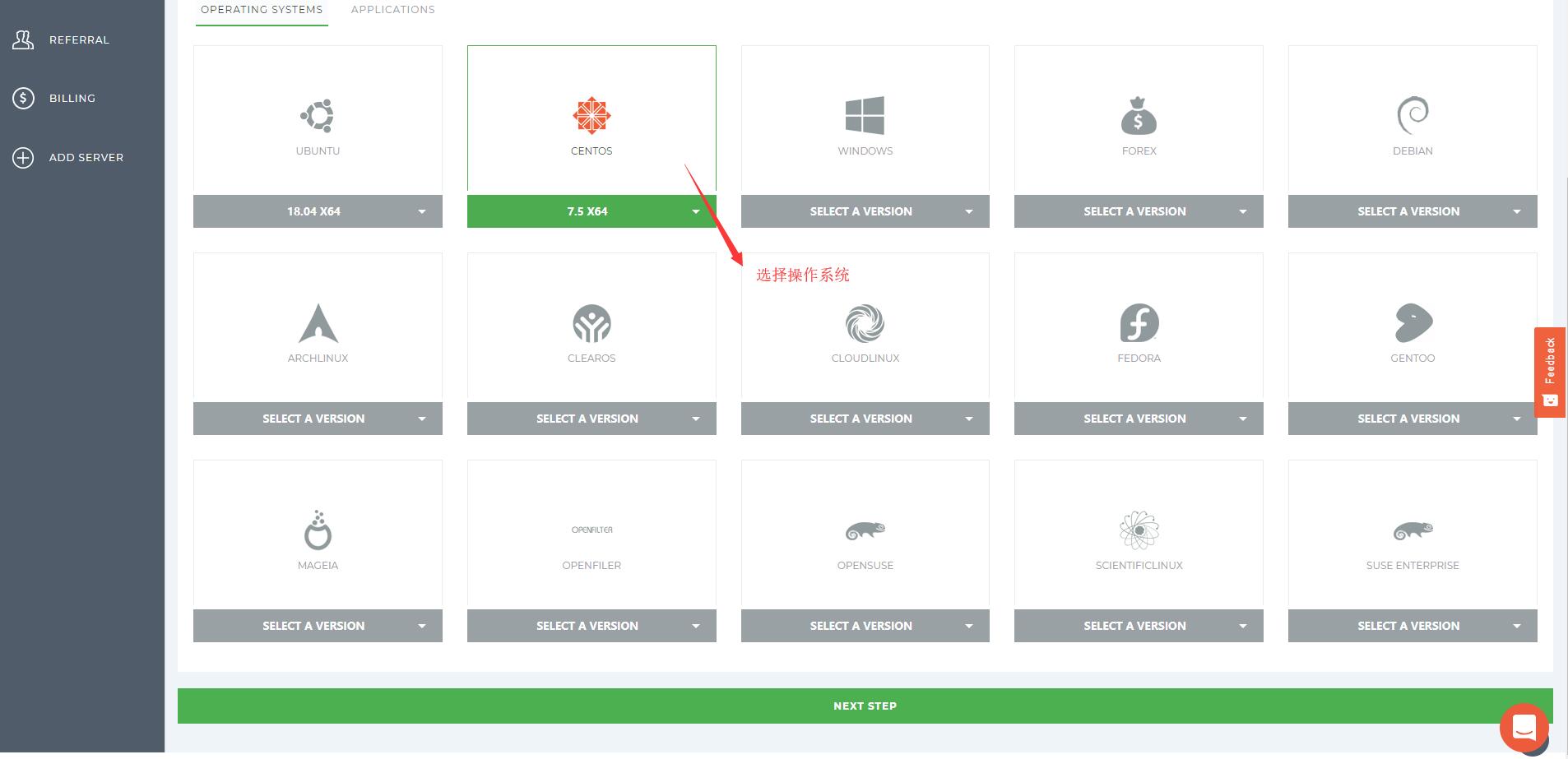1568x759 pixels.
Task: Choose the CloudLinux swirl icon
Action: pyautogui.click(x=865, y=323)
